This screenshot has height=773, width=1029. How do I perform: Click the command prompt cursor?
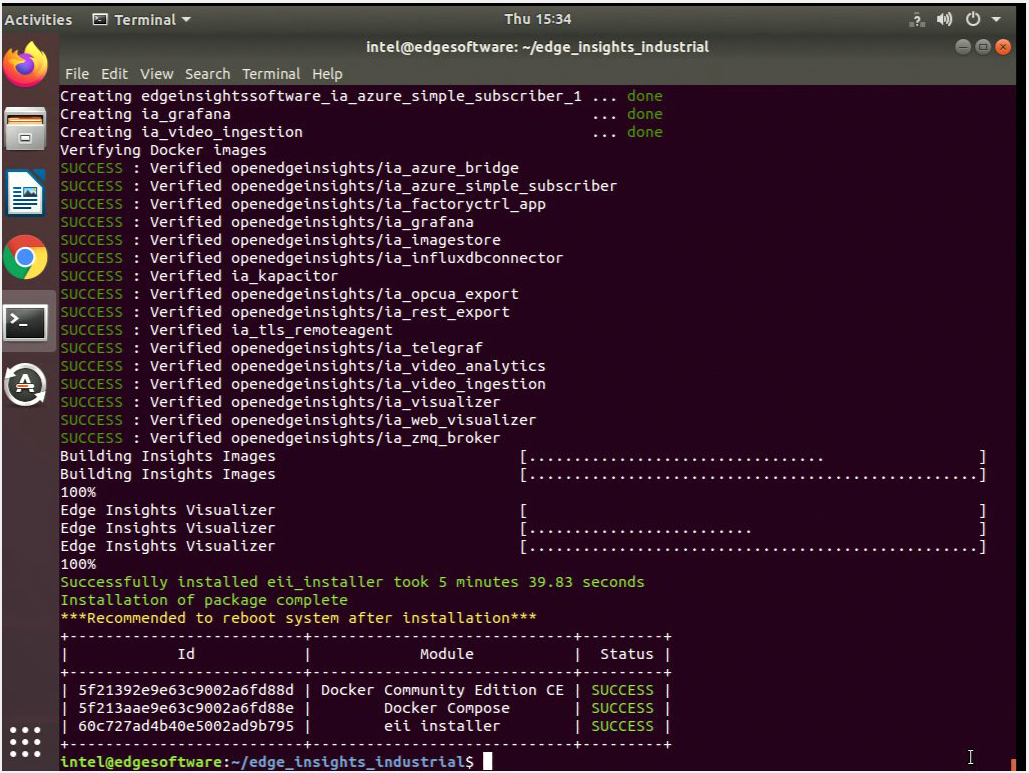[x=488, y=761]
